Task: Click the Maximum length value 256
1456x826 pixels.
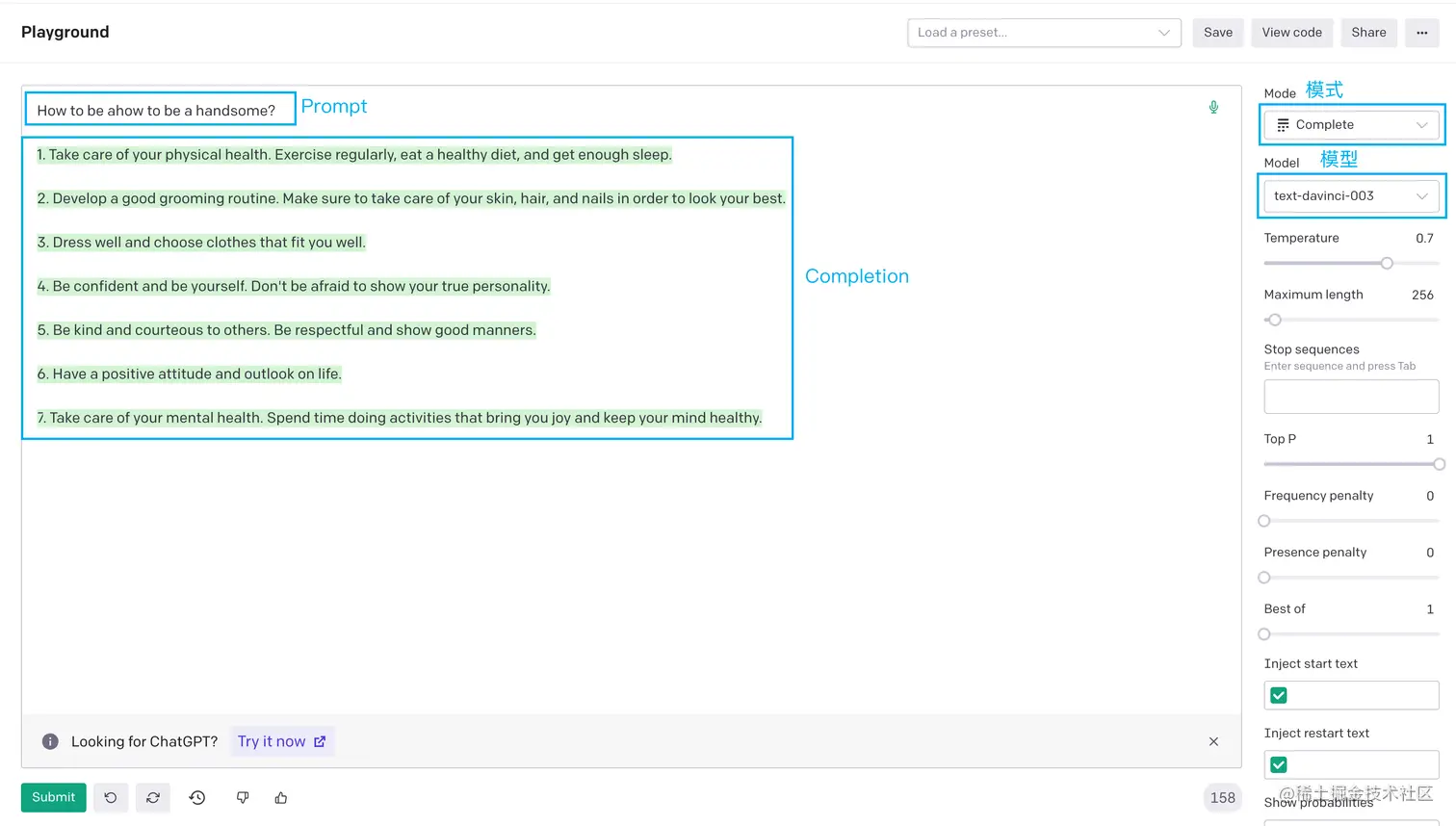Action: point(1422,295)
